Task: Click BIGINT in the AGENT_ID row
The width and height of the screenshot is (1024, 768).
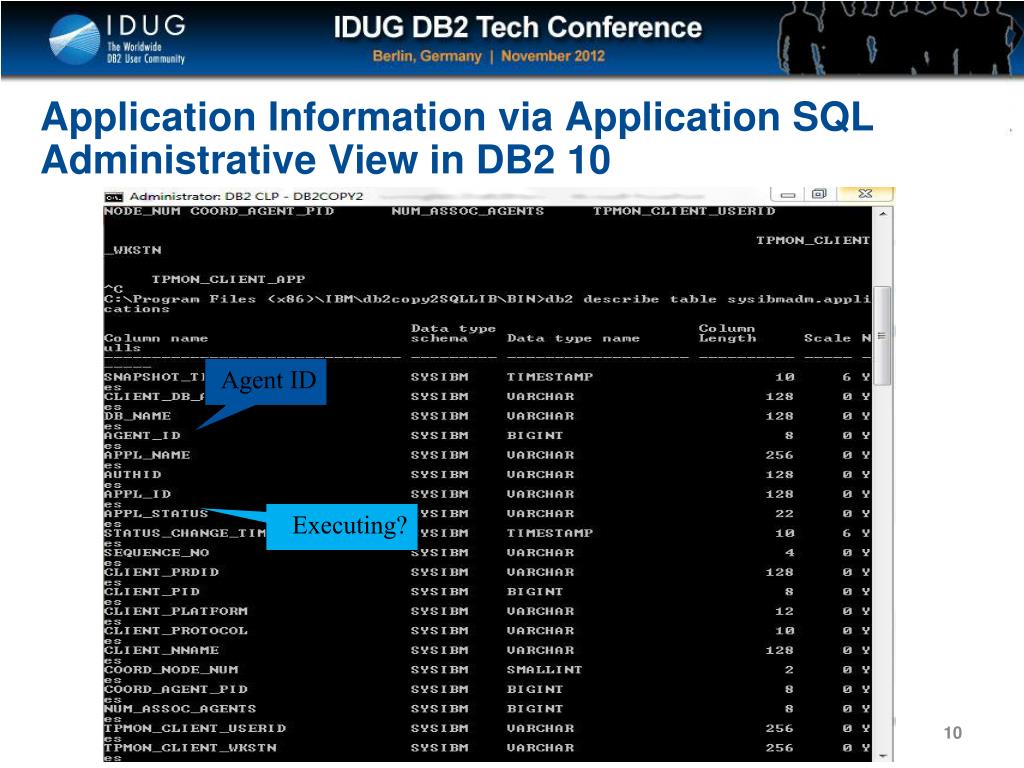Action: (535, 436)
